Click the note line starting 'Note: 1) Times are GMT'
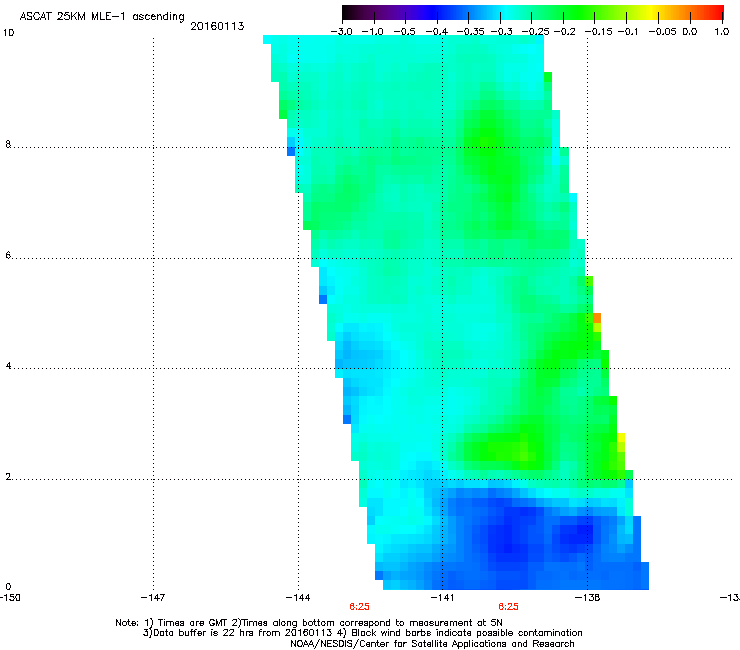740x650 pixels. [309, 623]
